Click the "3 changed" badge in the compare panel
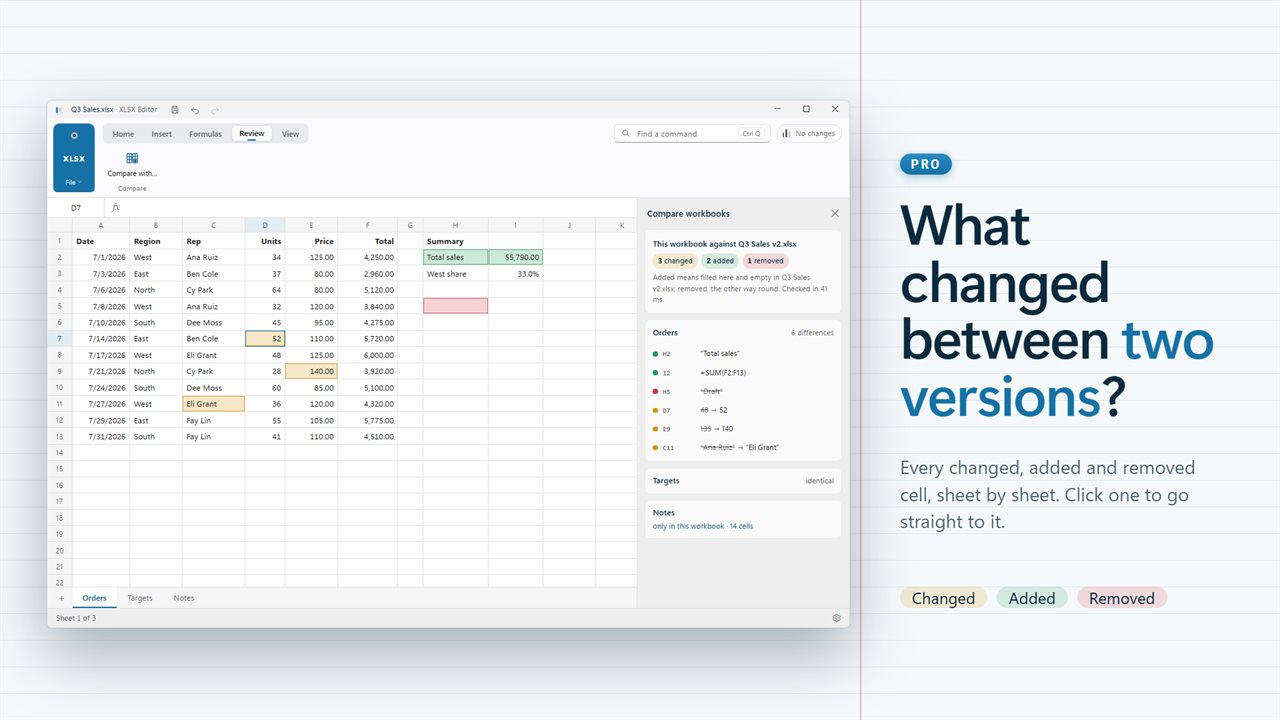Image resolution: width=1280 pixels, height=720 pixels. (x=675, y=261)
